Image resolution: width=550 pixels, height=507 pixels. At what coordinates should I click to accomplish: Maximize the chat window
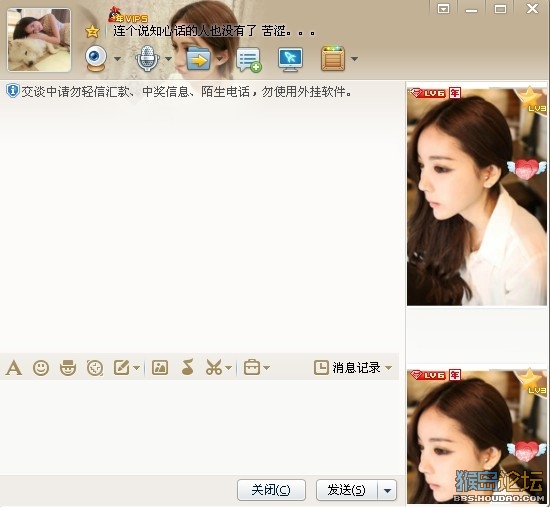[500, 9]
